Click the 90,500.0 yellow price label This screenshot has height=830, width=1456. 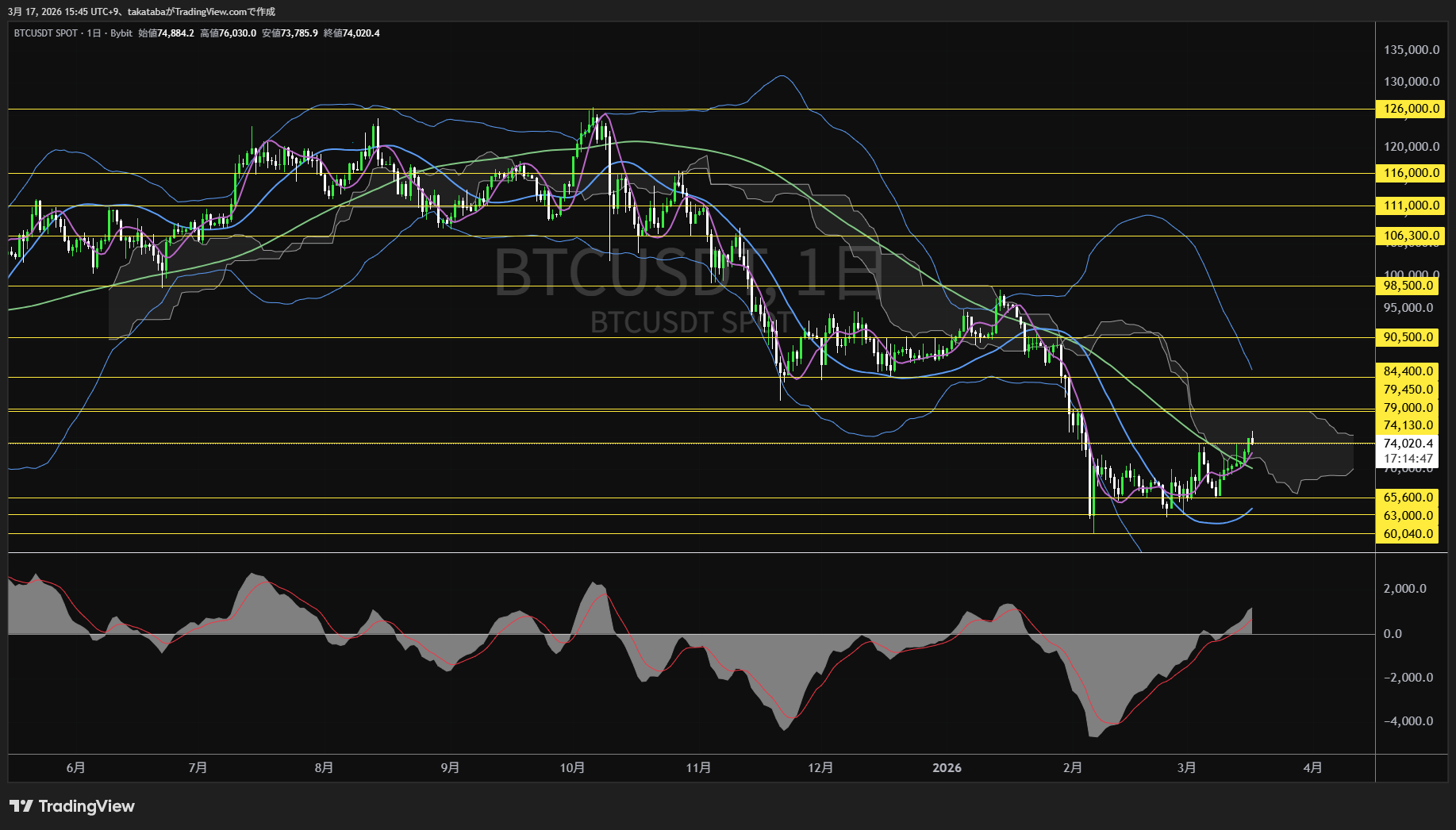(1408, 337)
